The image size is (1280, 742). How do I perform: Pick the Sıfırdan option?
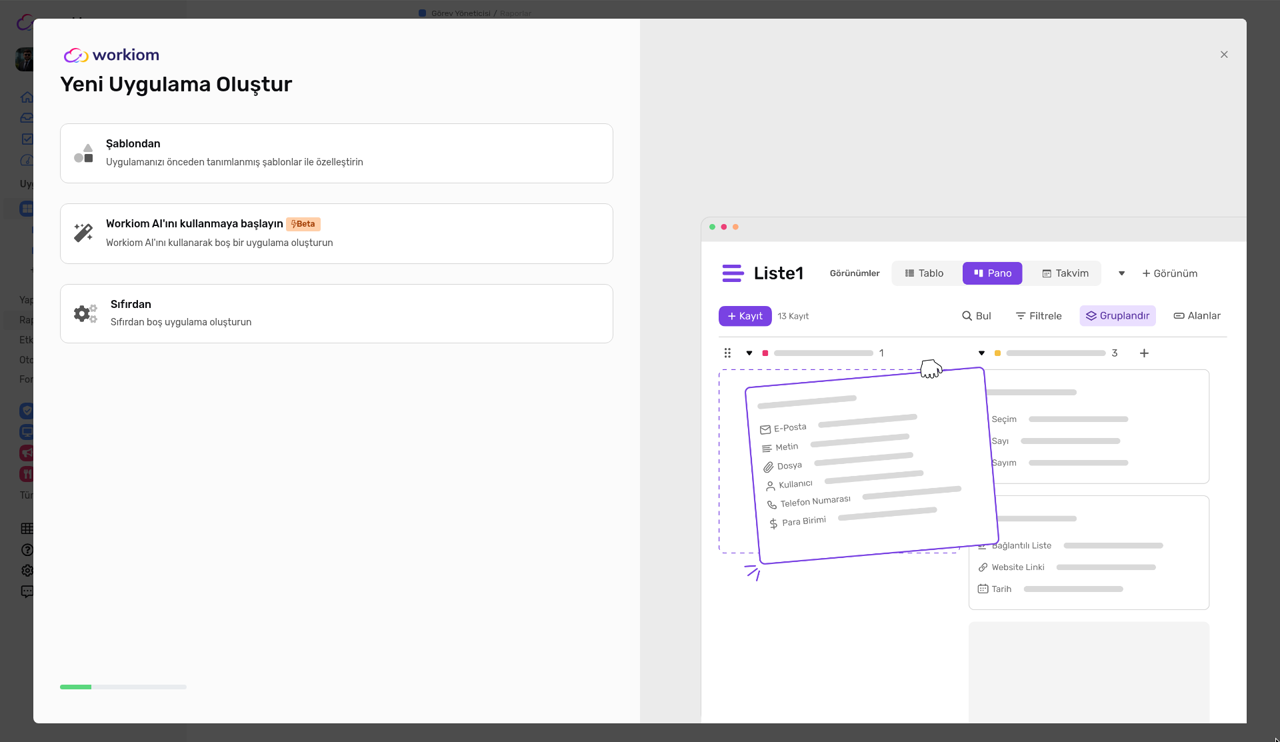click(336, 313)
